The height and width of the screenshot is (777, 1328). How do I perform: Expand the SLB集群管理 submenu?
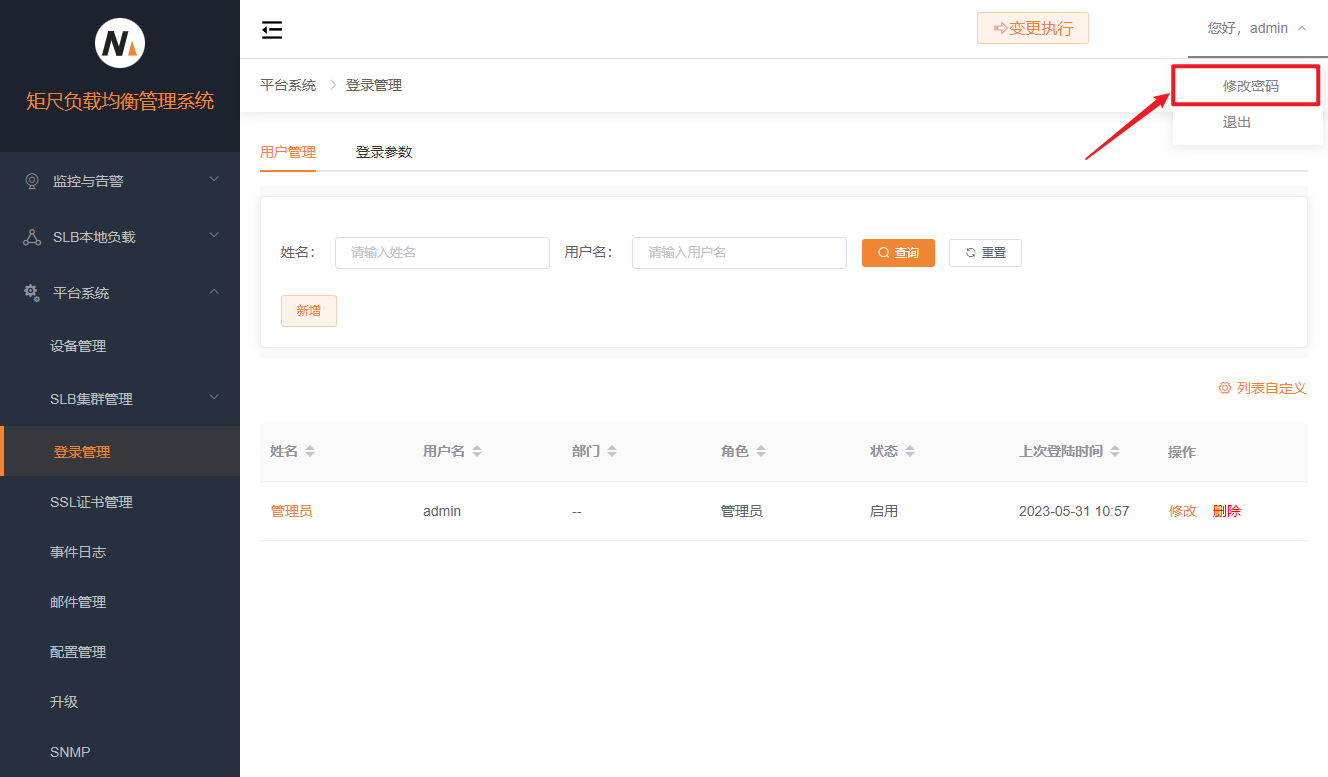click(x=120, y=399)
